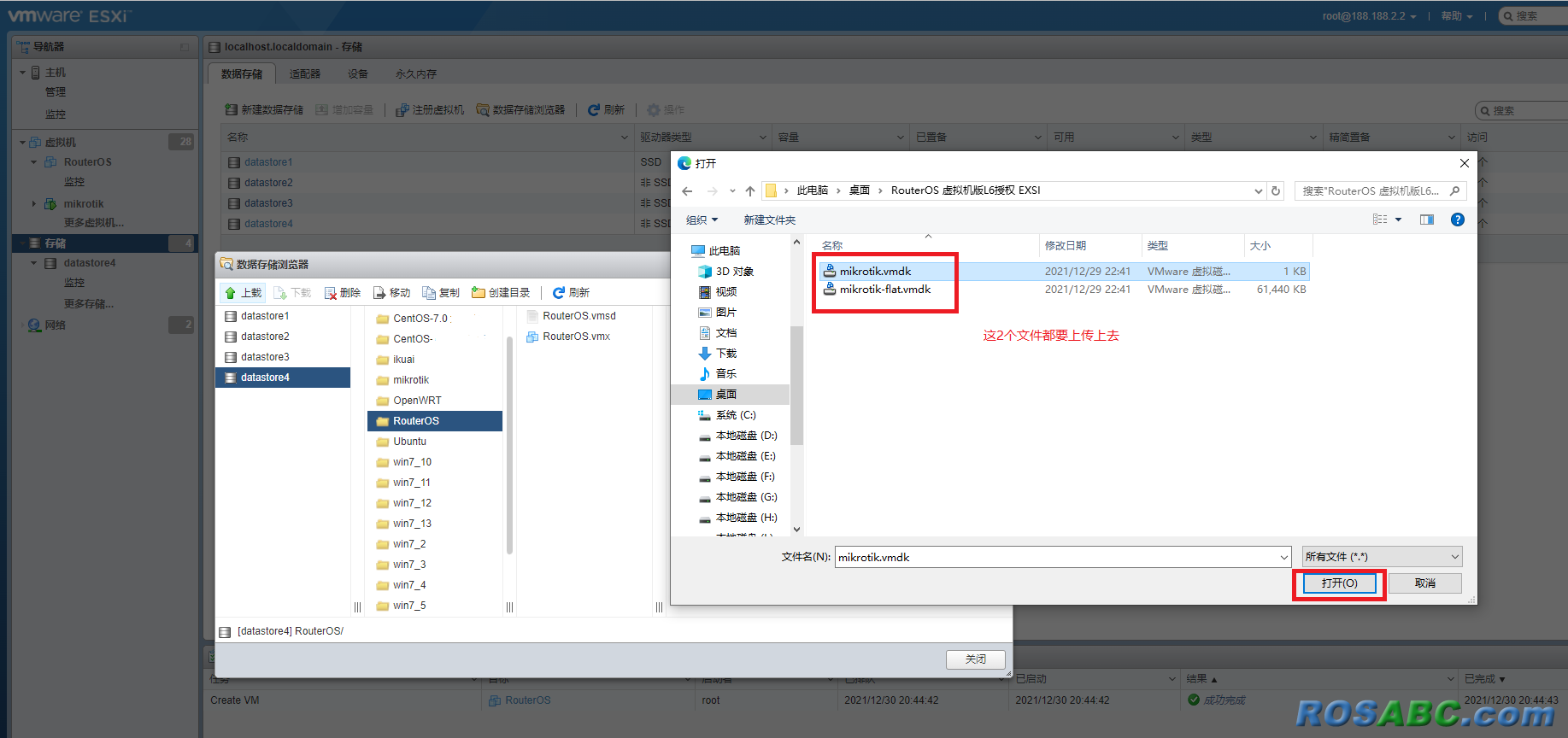Open the root@188.188.2.2 user menu

click(1369, 16)
